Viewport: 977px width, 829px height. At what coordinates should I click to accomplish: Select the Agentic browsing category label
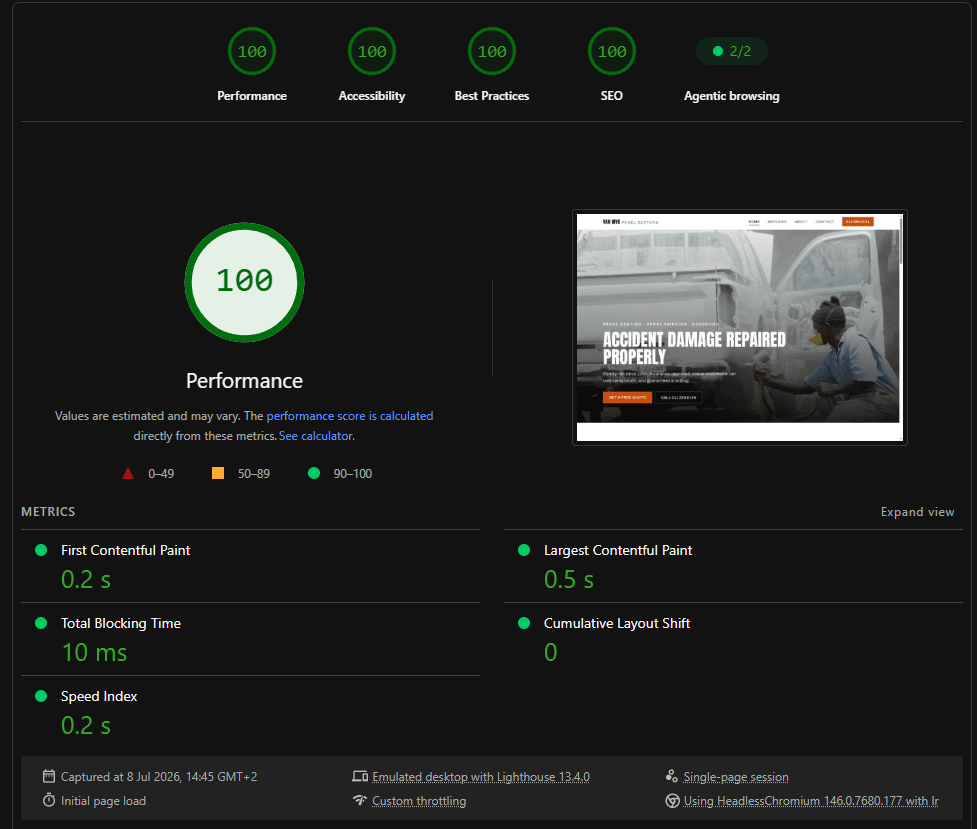(732, 96)
